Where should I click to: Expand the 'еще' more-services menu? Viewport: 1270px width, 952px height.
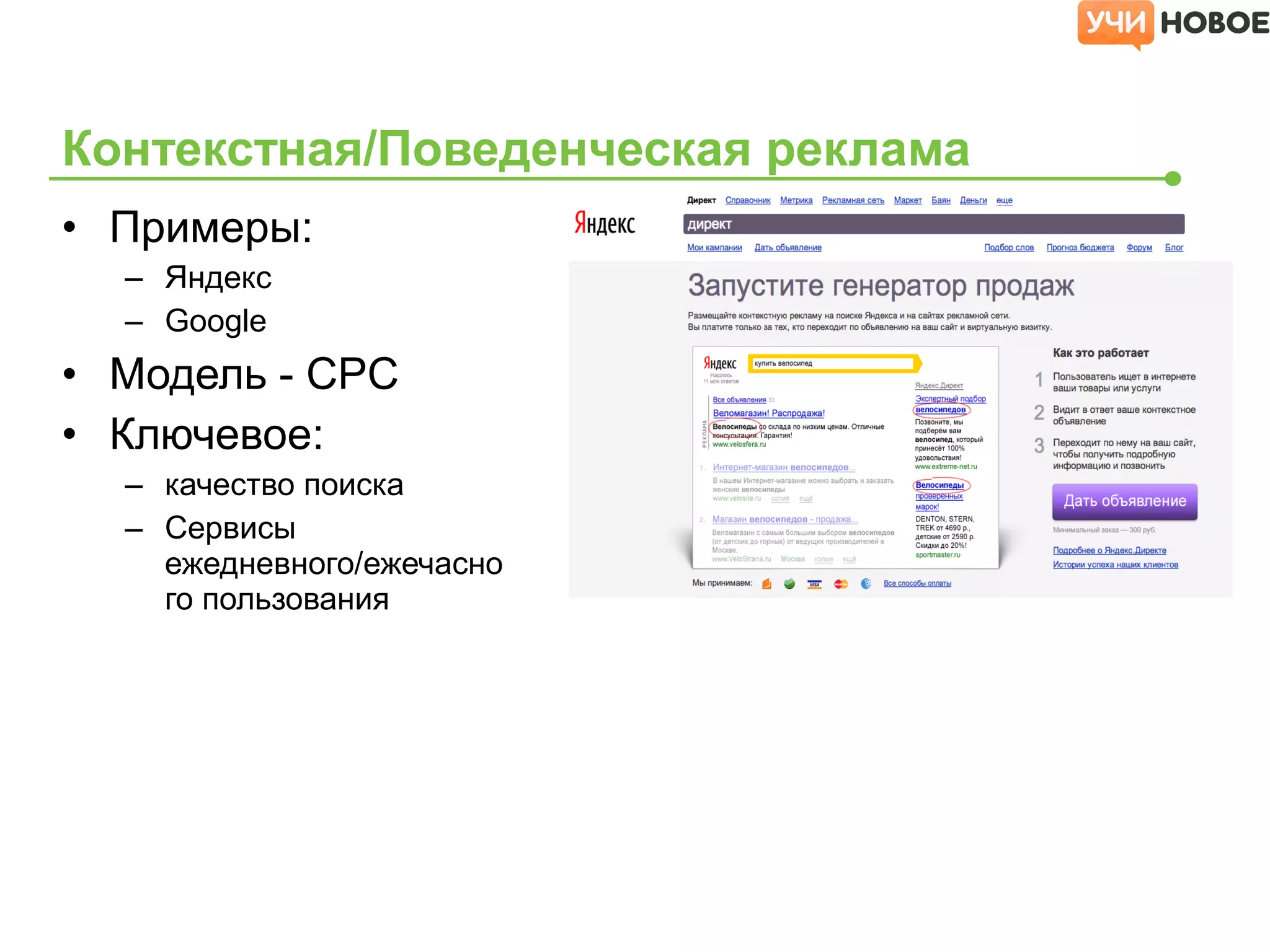[1005, 200]
